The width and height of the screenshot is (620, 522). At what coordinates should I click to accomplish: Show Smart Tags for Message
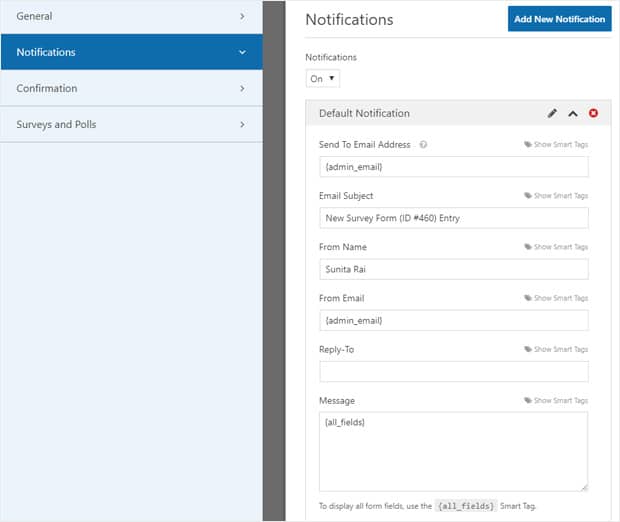coord(556,400)
